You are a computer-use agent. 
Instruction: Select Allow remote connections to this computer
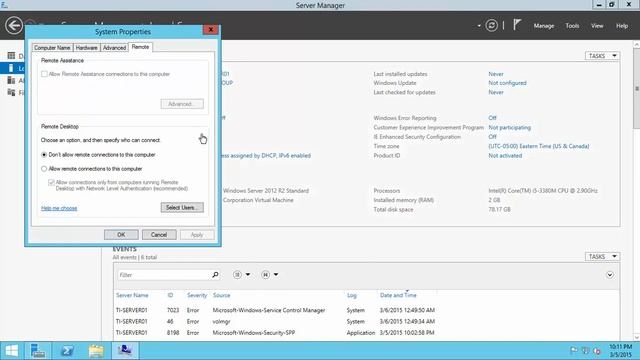[x=44, y=169]
